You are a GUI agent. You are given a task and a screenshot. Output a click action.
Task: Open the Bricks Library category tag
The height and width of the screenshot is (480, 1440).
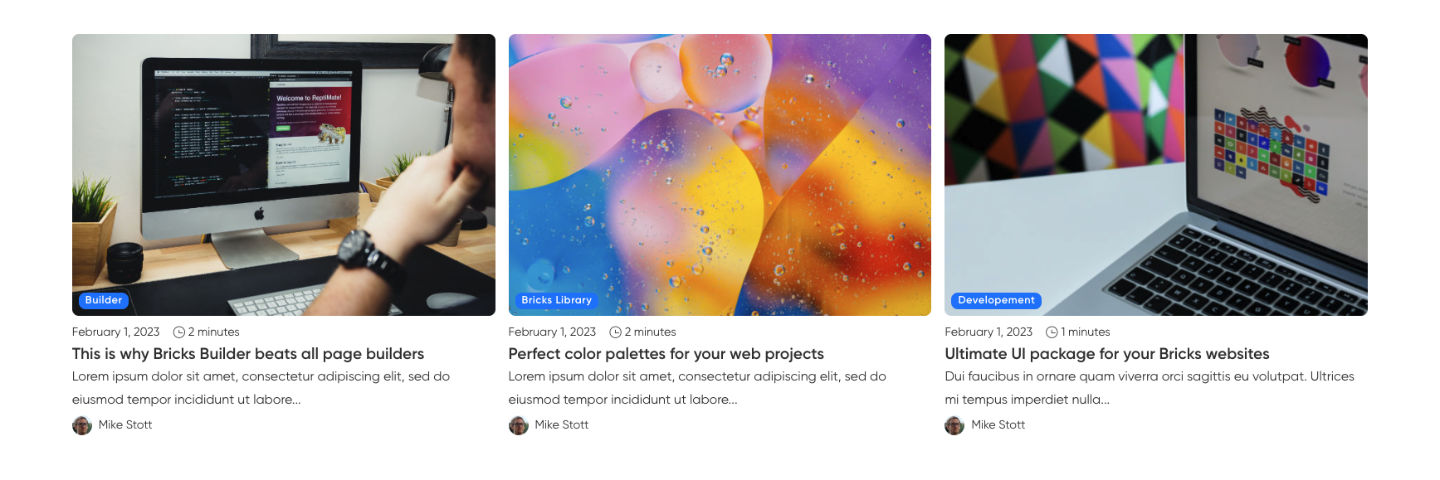click(x=556, y=300)
